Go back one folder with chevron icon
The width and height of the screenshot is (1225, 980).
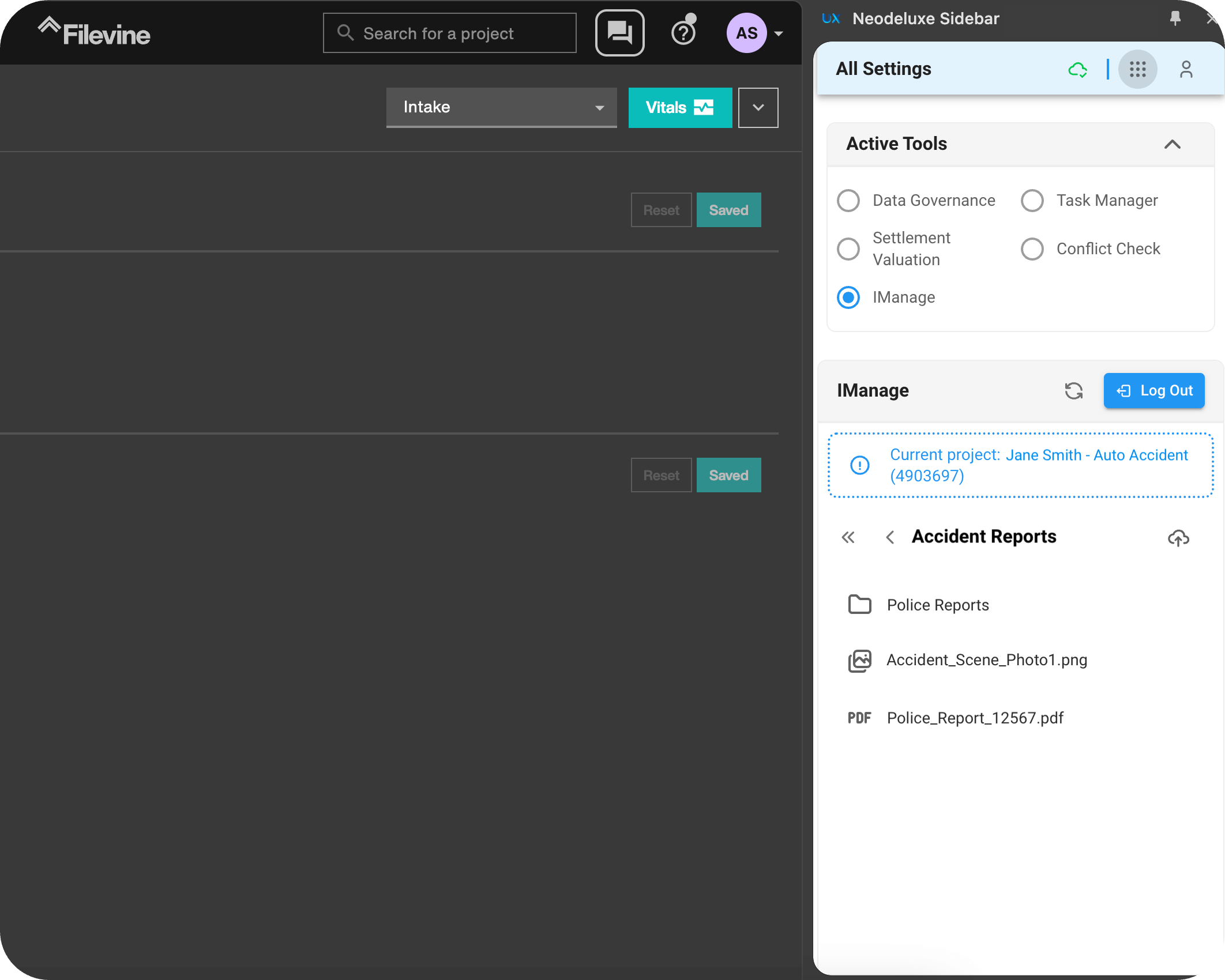(x=890, y=537)
